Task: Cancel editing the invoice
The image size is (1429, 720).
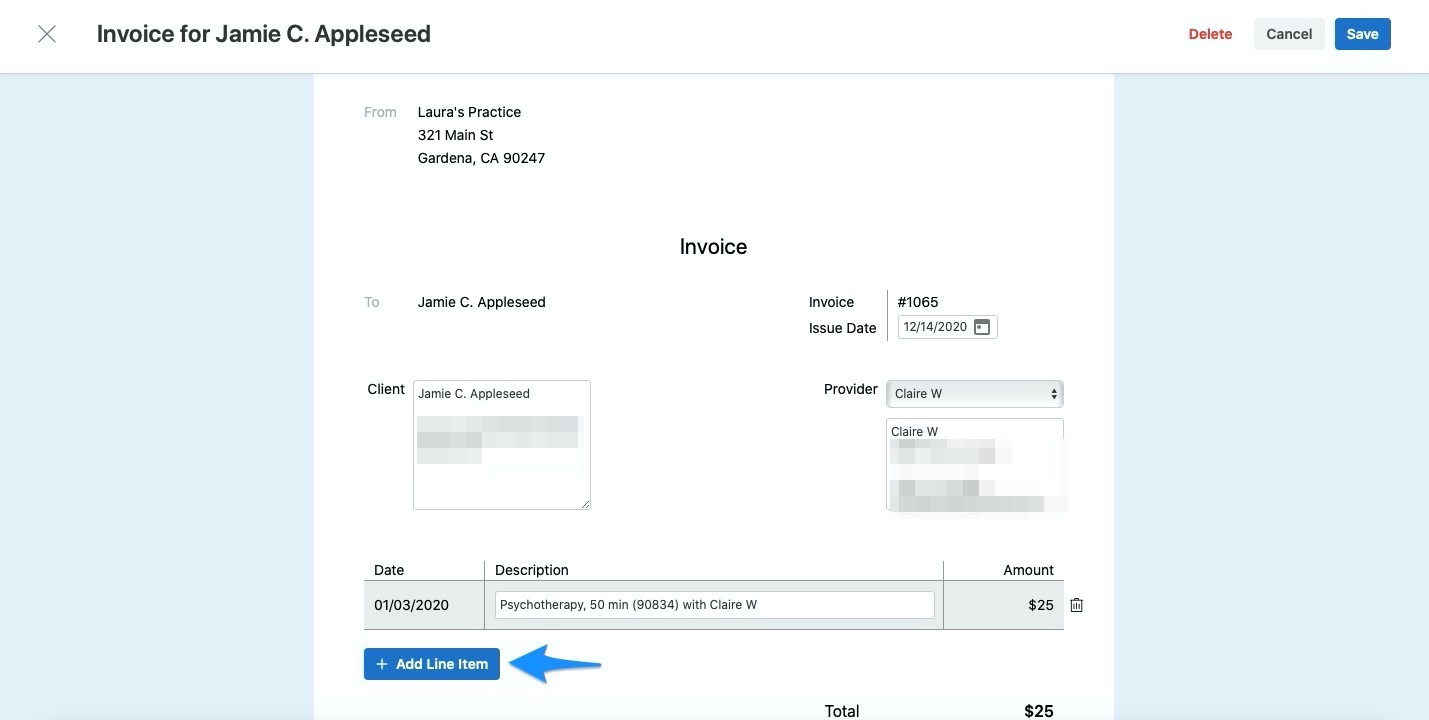Action: pyautogui.click(x=1288, y=33)
